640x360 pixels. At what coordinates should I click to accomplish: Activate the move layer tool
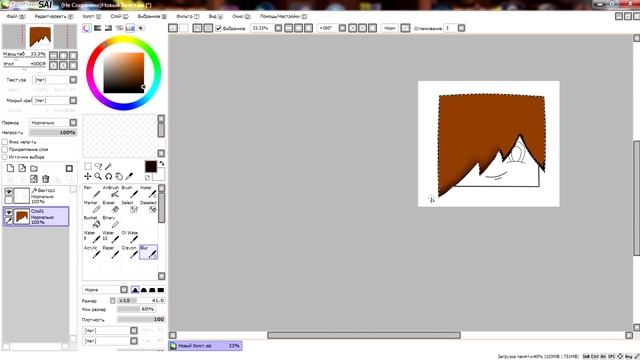(x=88, y=176)
